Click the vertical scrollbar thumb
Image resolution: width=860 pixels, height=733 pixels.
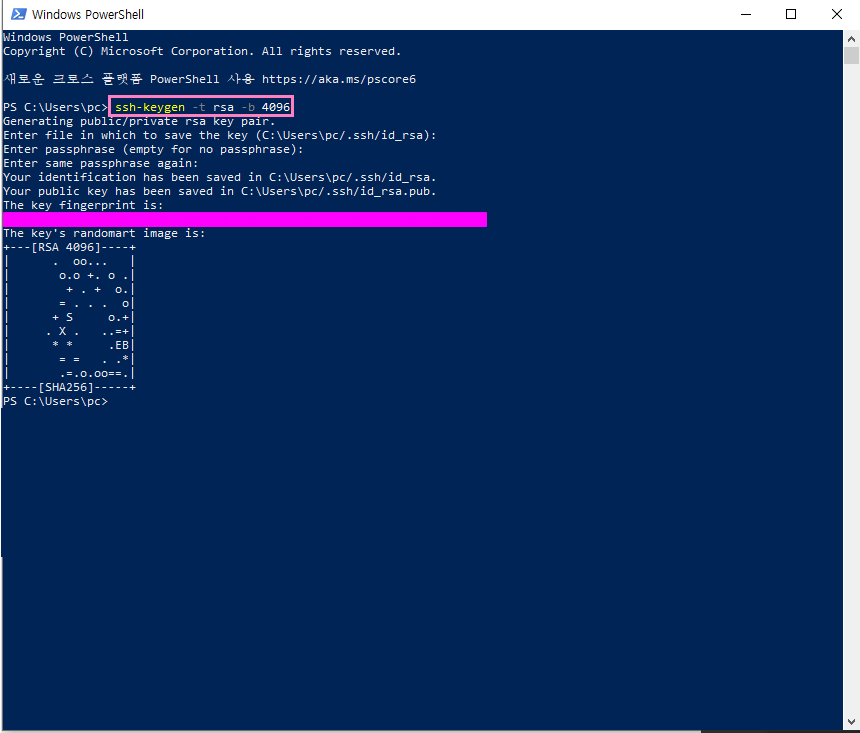851,56
